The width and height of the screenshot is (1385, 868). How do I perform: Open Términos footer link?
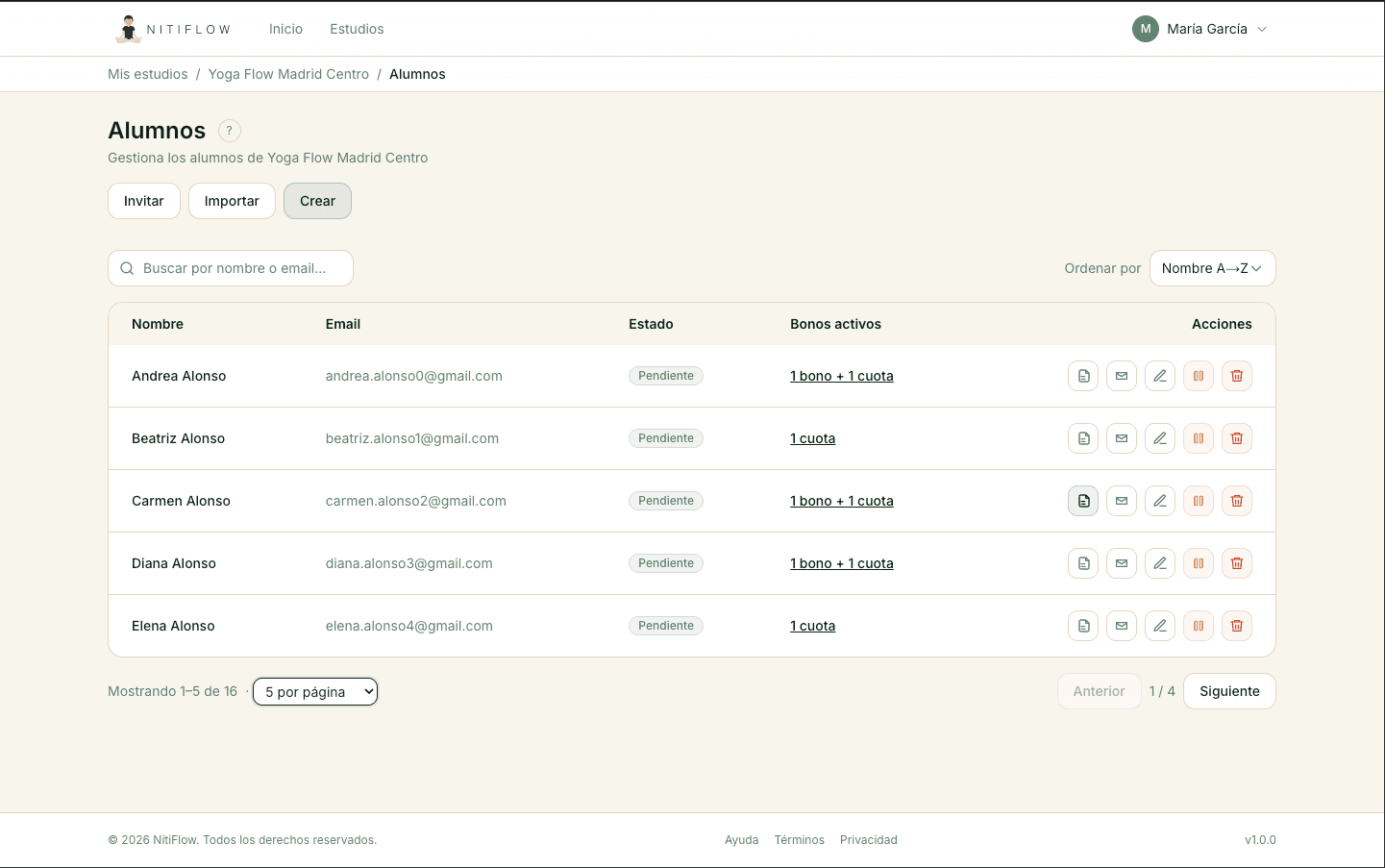(800, 840)
